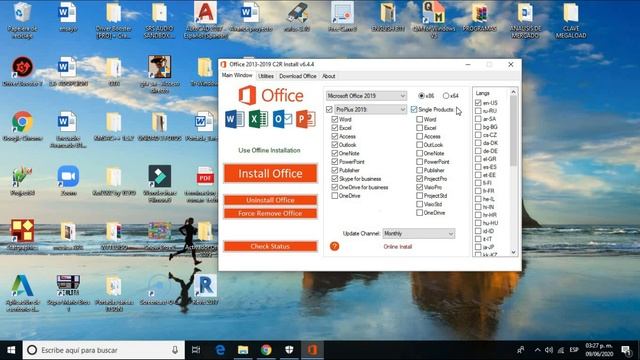Click the Langs list scrollbar thumb

pos(513,131)
